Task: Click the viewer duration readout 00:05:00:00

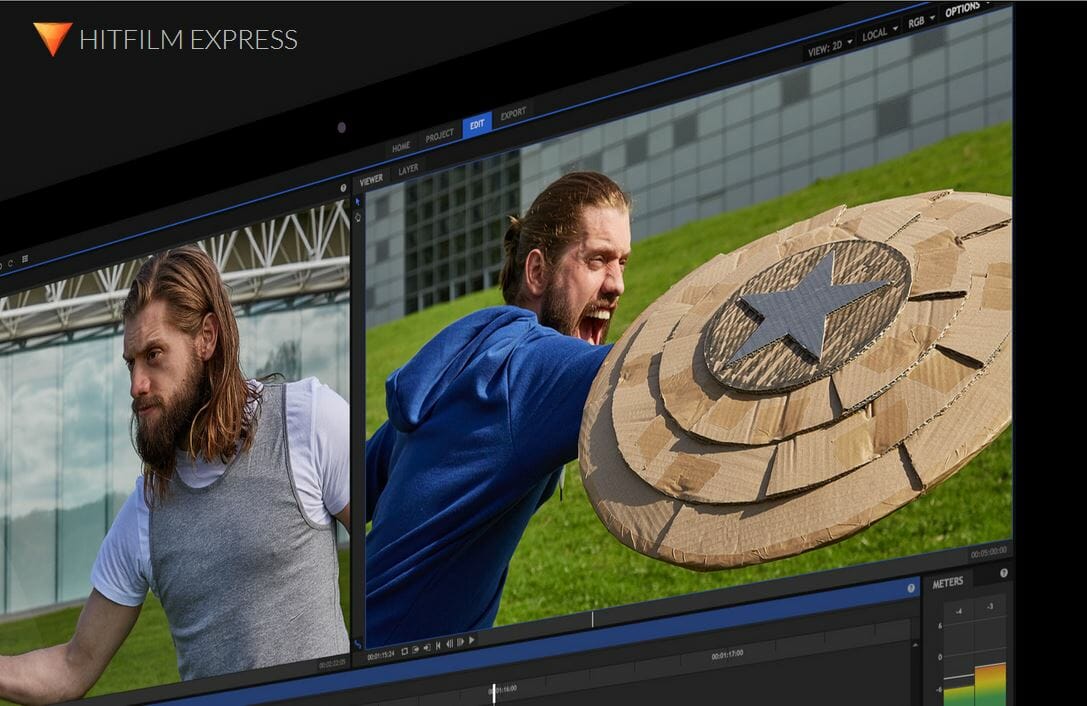Action: 989,553
